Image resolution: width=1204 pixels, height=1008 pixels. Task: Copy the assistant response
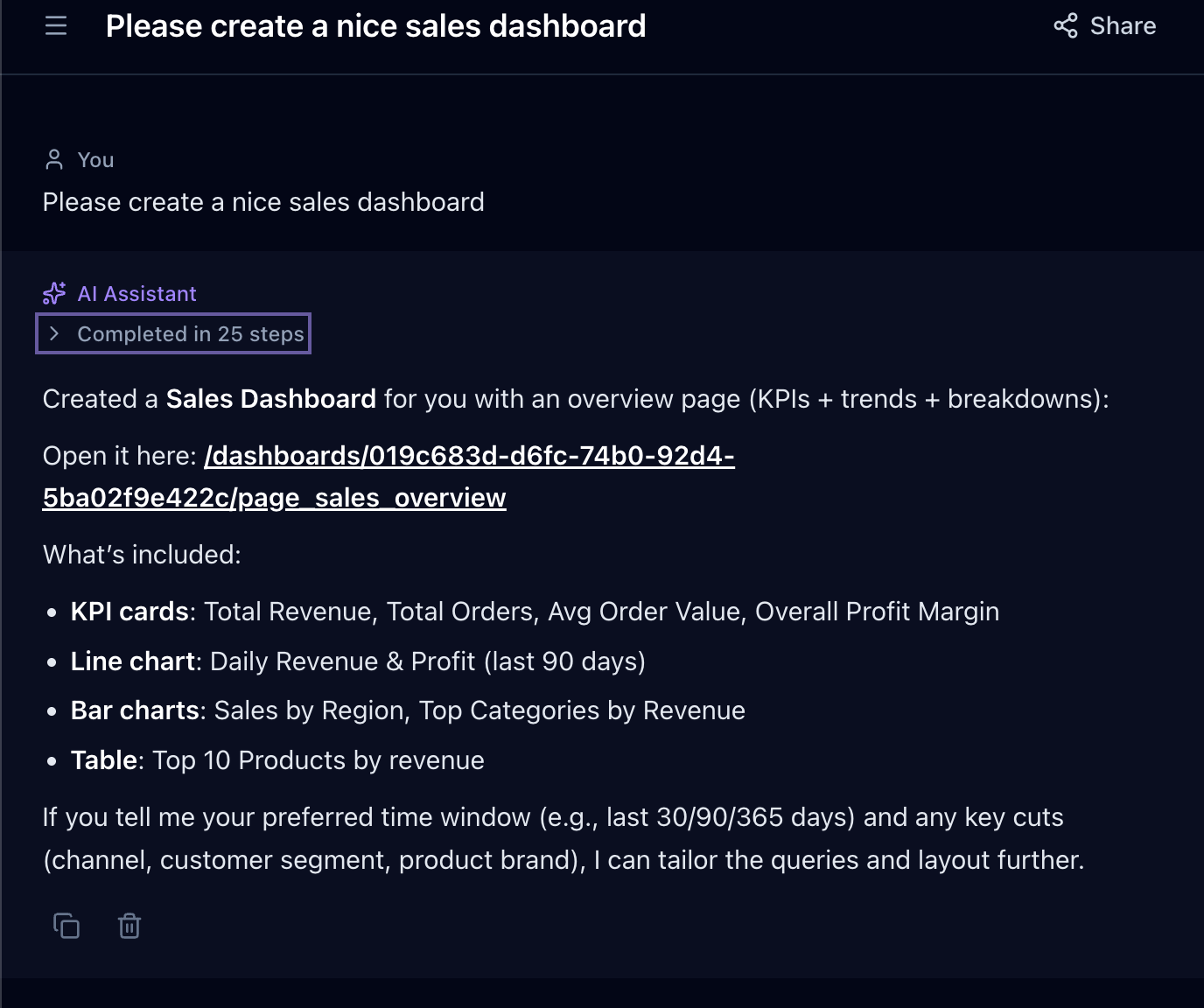point(66,926)
